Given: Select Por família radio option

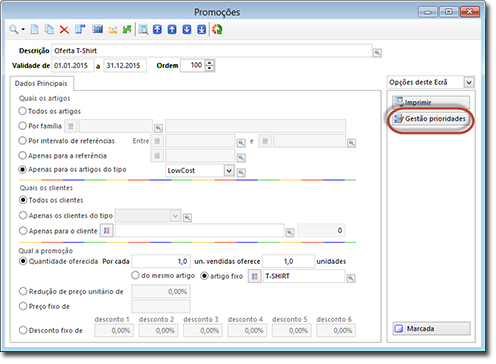Looking at the screenshot, I should (x=22, y=126).
